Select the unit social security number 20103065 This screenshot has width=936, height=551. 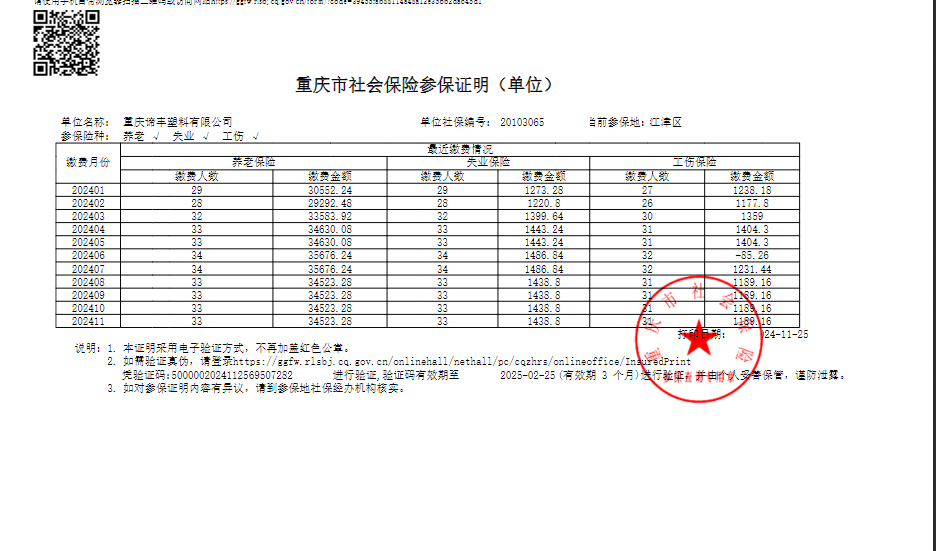(522, 122)
